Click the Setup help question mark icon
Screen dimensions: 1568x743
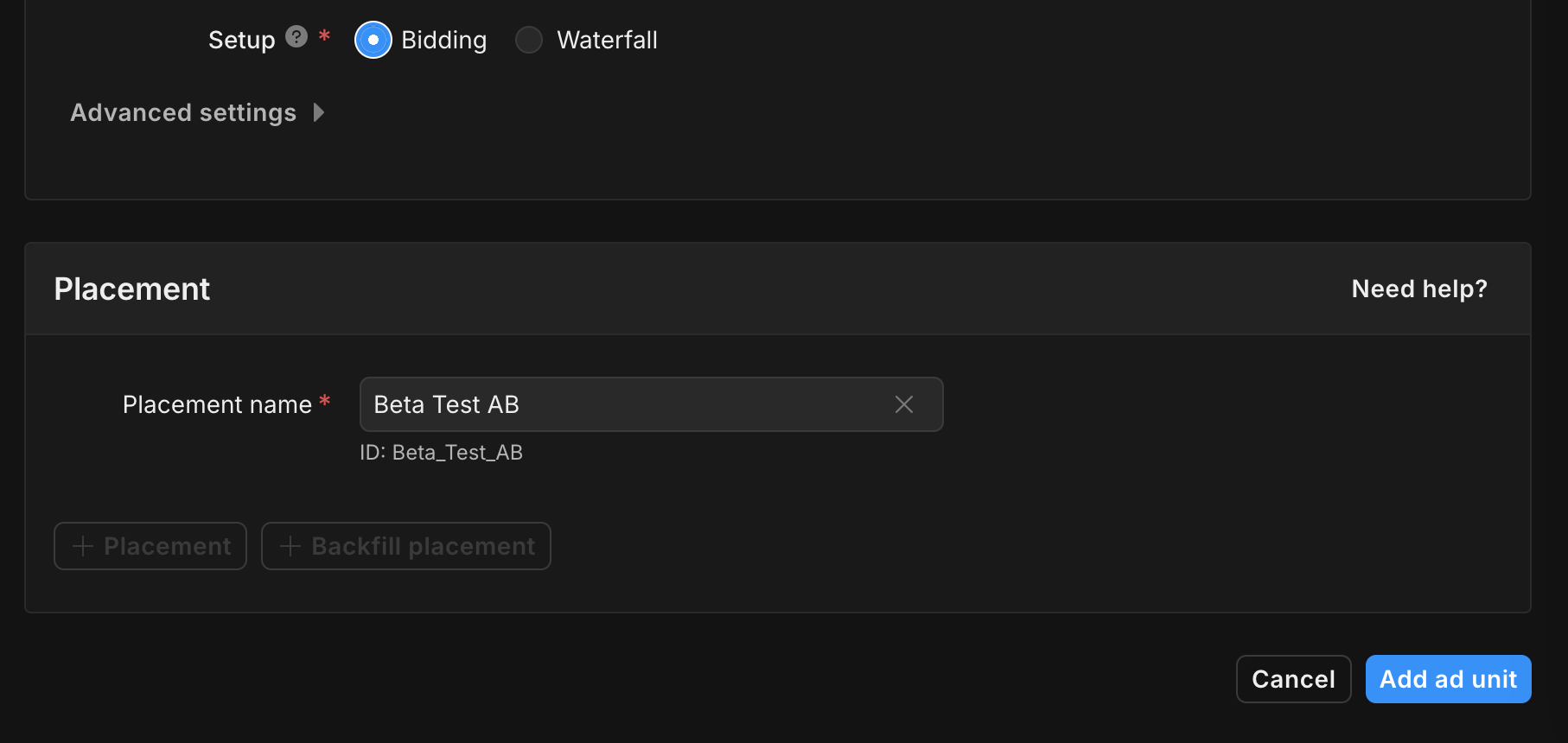pyautogui.click(x=296, y=37)
